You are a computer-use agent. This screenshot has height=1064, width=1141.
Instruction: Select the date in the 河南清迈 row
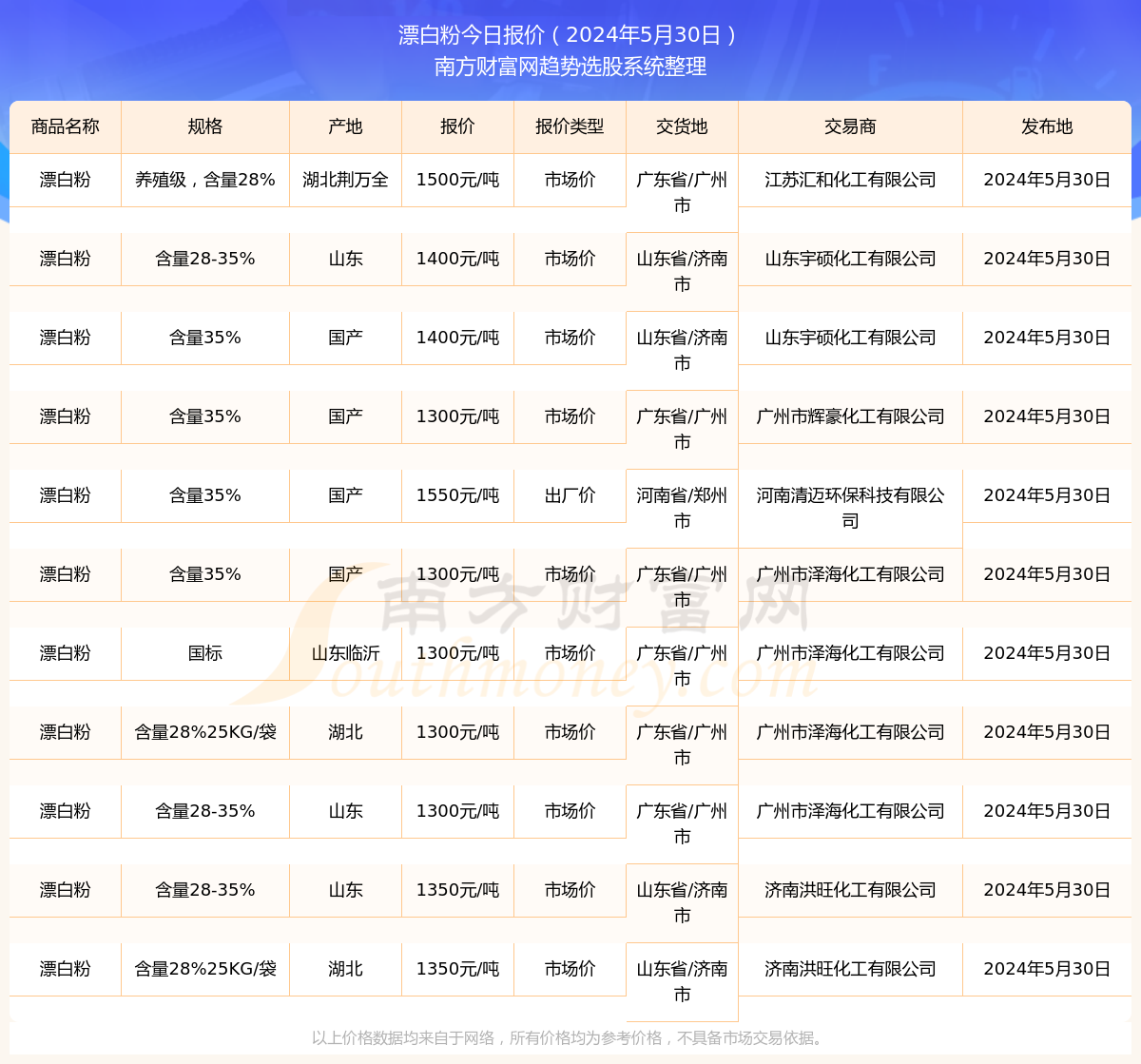(x=1047, y=495)
